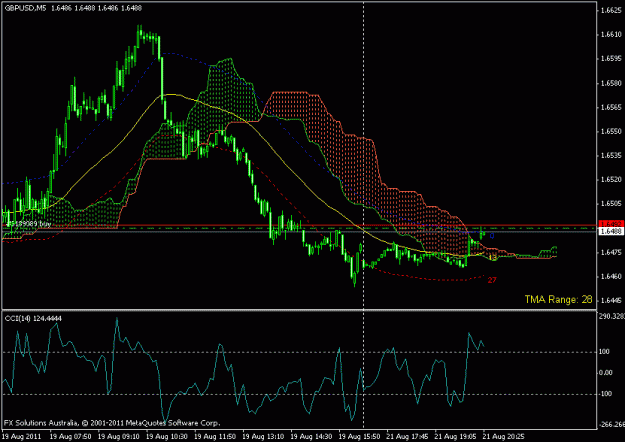The image size is (625, 442).
Task: Click the 19 Aug 15:50 time label
Action: point(360,436)
